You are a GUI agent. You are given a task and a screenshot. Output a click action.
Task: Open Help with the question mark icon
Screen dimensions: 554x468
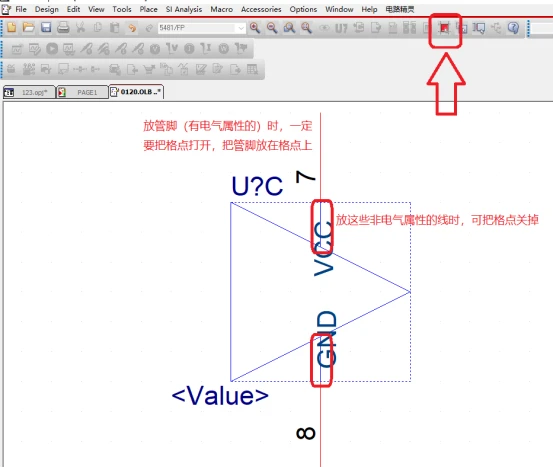pyautogui.click(x=513, y=28)
